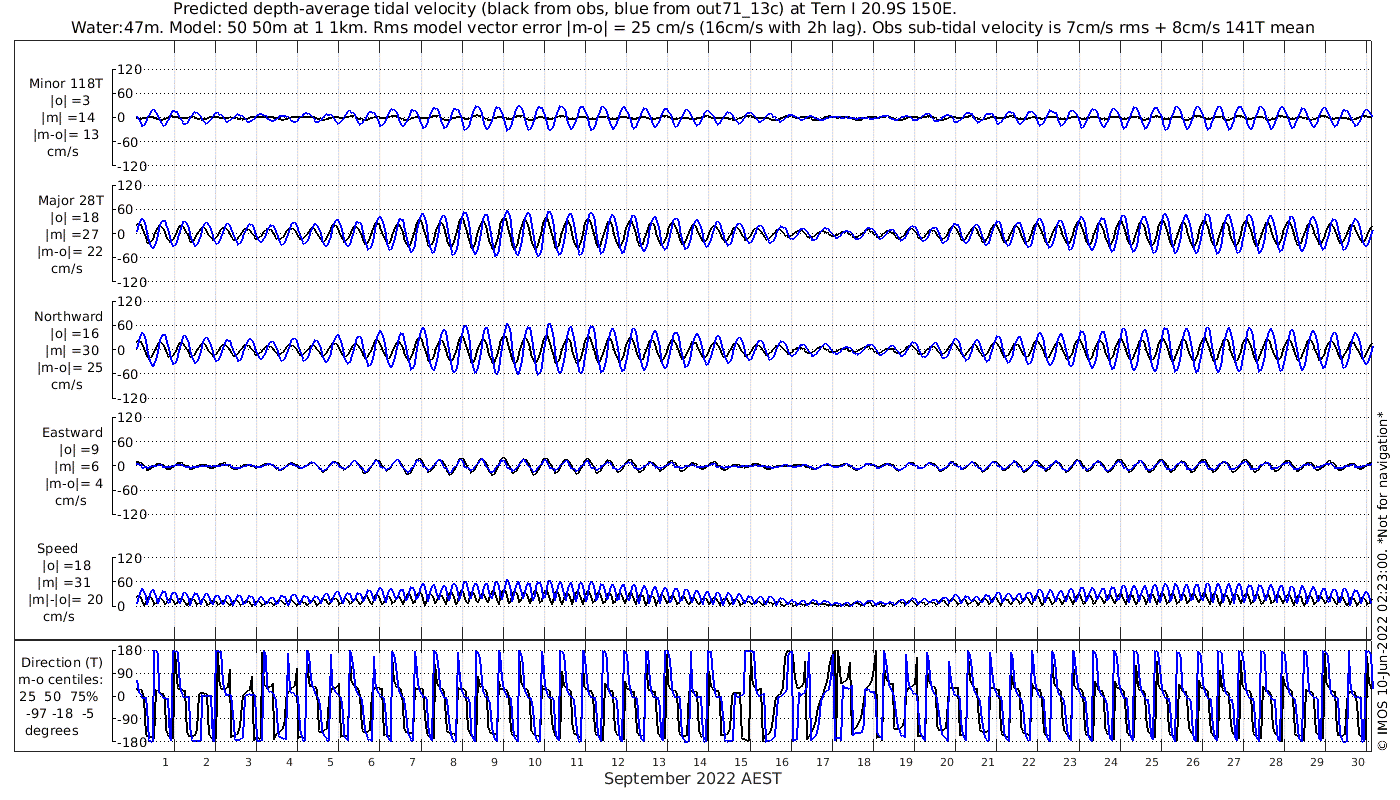Click the 'Water:47m. Model: 50 50m' subtitle line
1400x800 pixels.
click(x=693, y=28)
